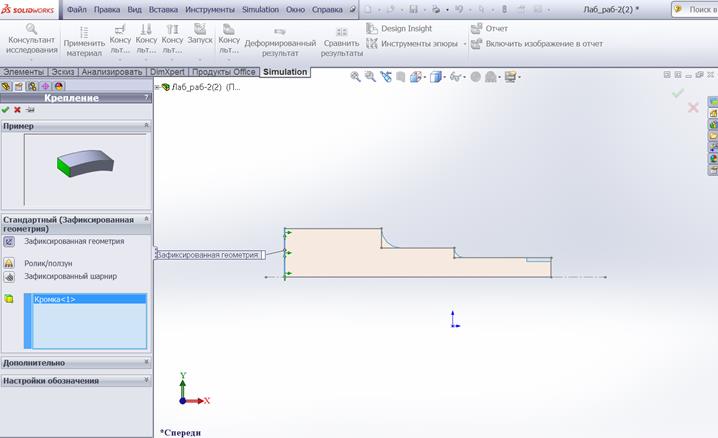Image resolution: width=718 pixels, height=438 pixels.
Task: Pin the Крепление property panel
Action: tap(29, 110)
